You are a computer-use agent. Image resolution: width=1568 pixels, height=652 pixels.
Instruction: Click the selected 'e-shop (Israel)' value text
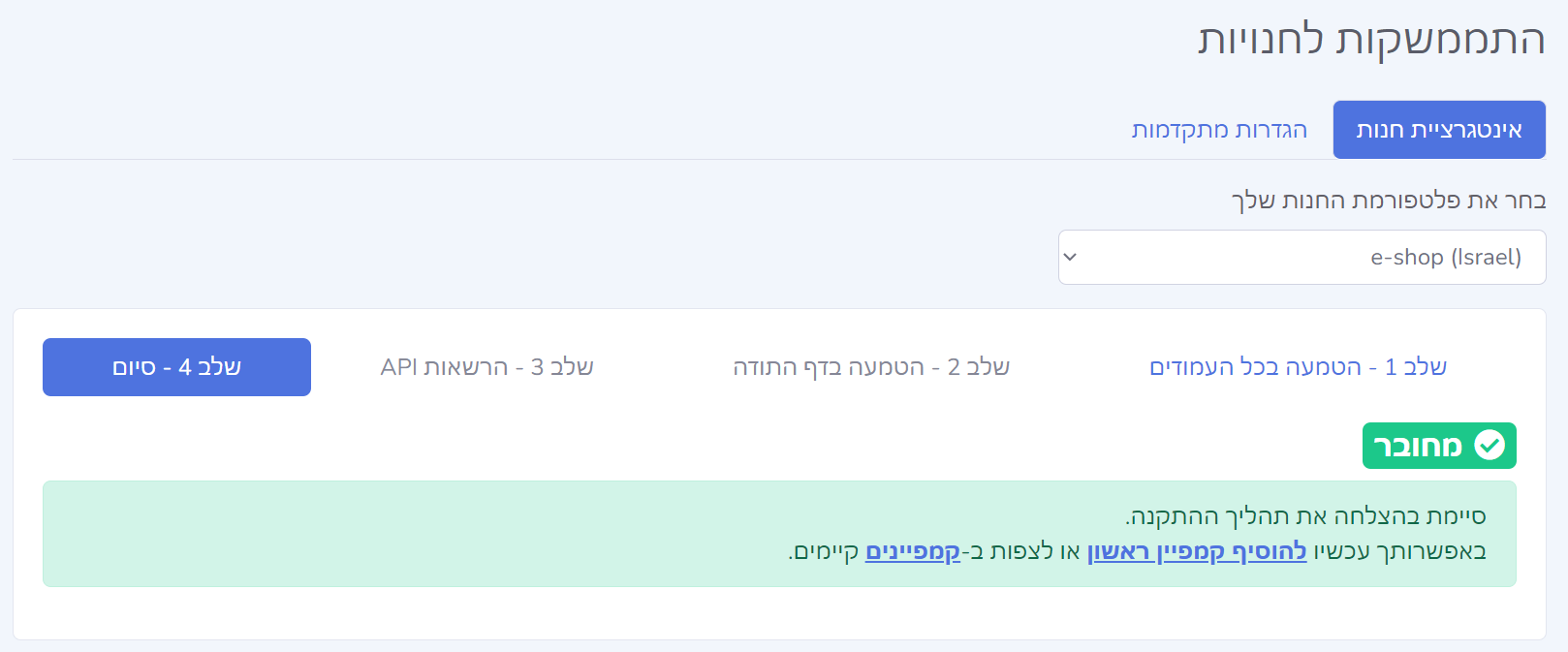pyautogui.click(x=1445, y=258)
